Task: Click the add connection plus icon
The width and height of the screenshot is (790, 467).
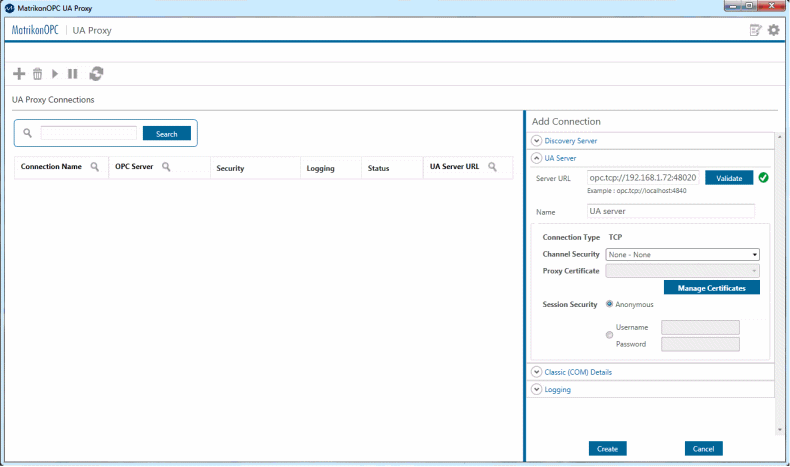Action: point(19,74)
